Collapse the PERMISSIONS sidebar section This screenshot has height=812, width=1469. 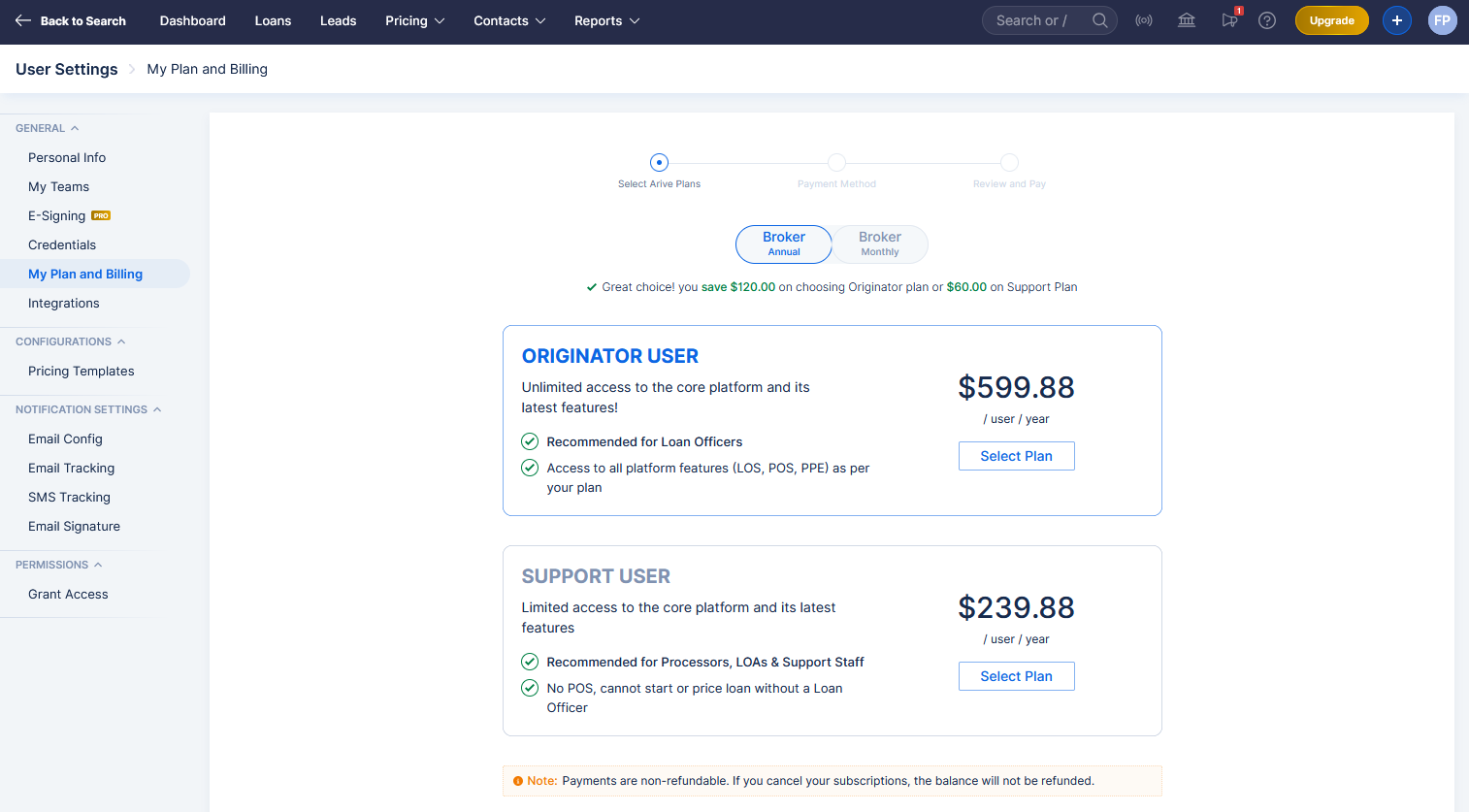[x=59, y=565]
